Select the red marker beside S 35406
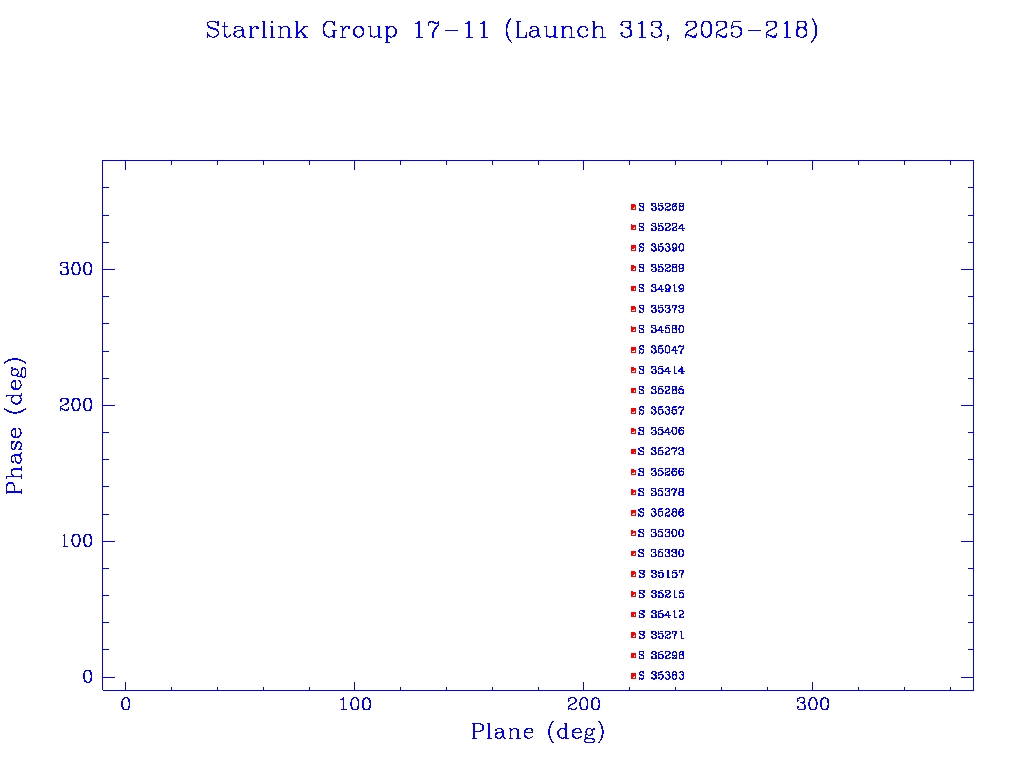Image resolution: width=1024 pixels, height=768 pixels. (633, 431)
